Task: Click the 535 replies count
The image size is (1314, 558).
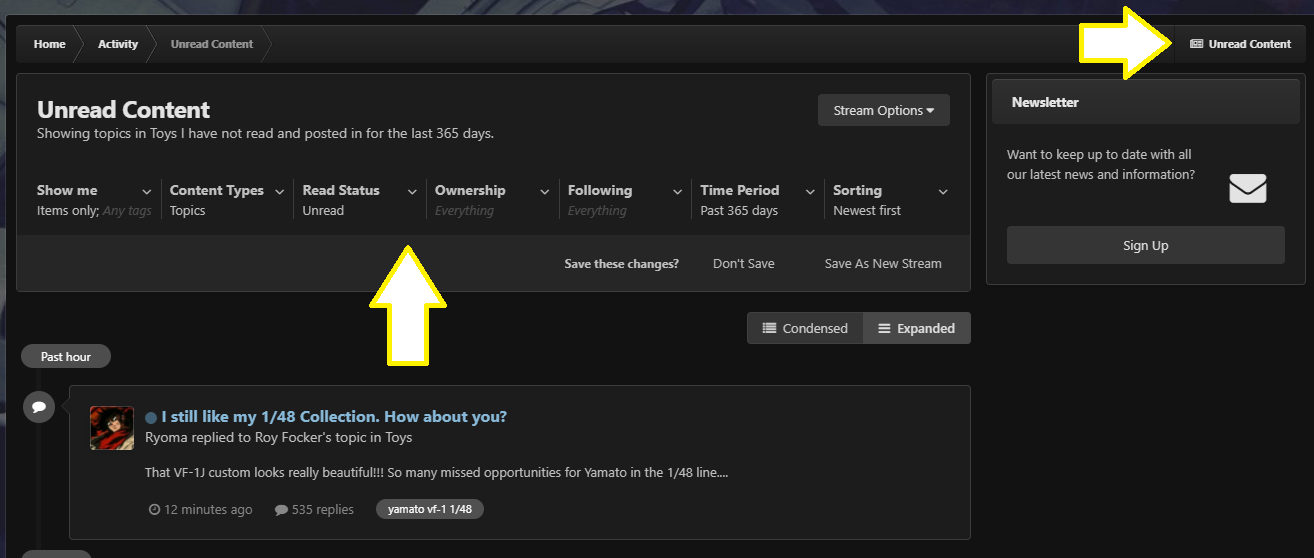Action: [314, 509]
